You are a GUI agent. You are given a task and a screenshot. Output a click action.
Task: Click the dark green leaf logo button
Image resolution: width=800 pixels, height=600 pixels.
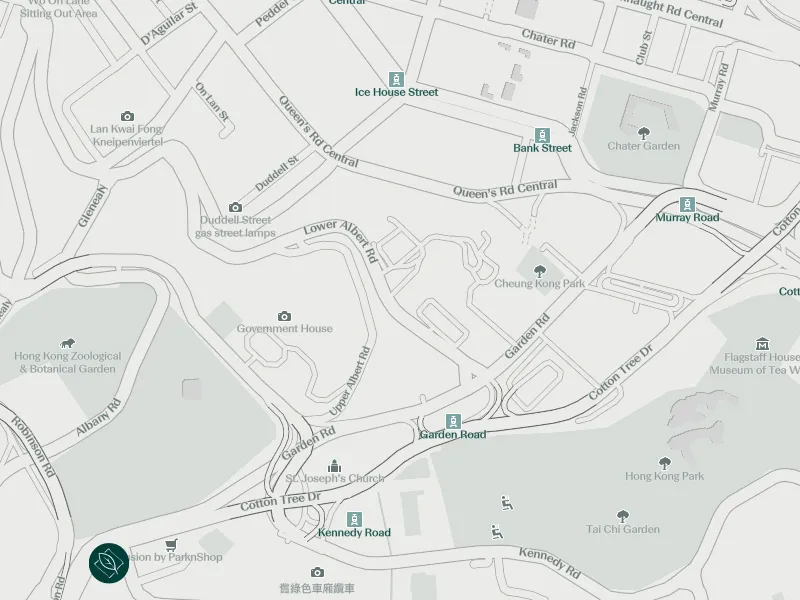pyautogui.click(x=109, y=563)
